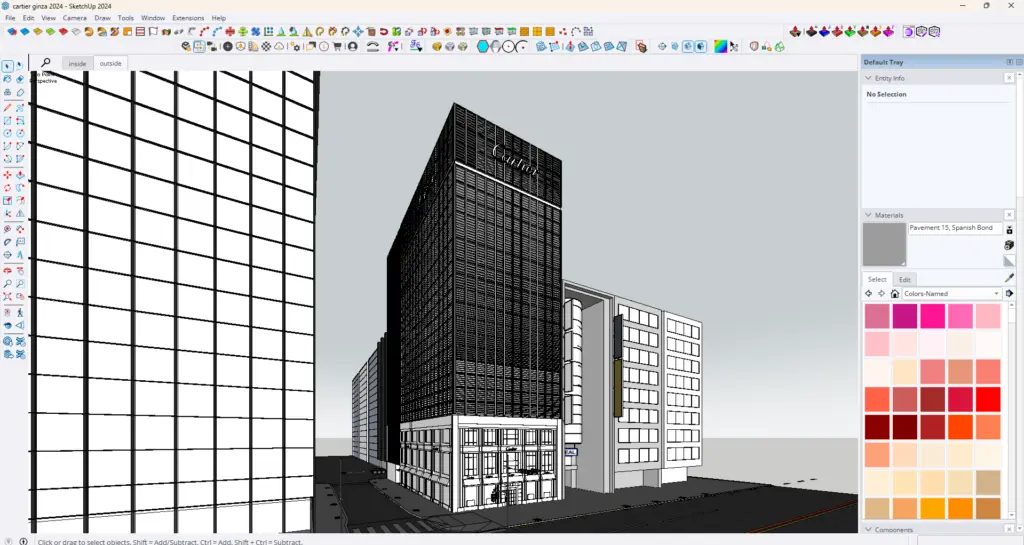Viewport: 1024px width, 545px height.
Task: Click the rainbow gradient square icon
Action: pos(720,46)
